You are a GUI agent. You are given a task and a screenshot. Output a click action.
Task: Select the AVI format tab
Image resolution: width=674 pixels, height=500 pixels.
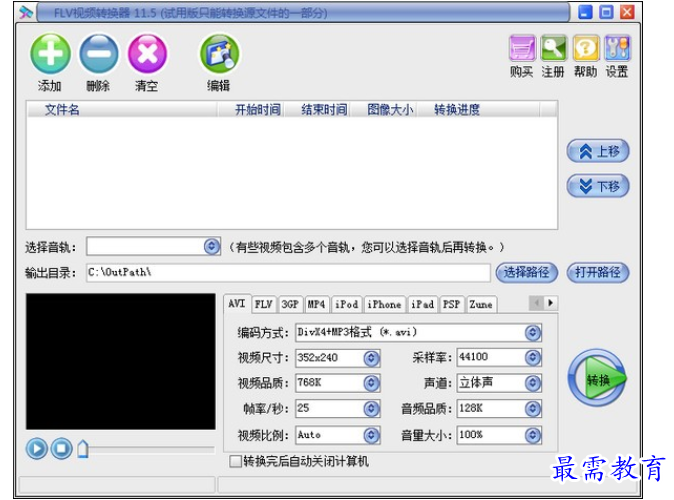[x=237, y=304]
